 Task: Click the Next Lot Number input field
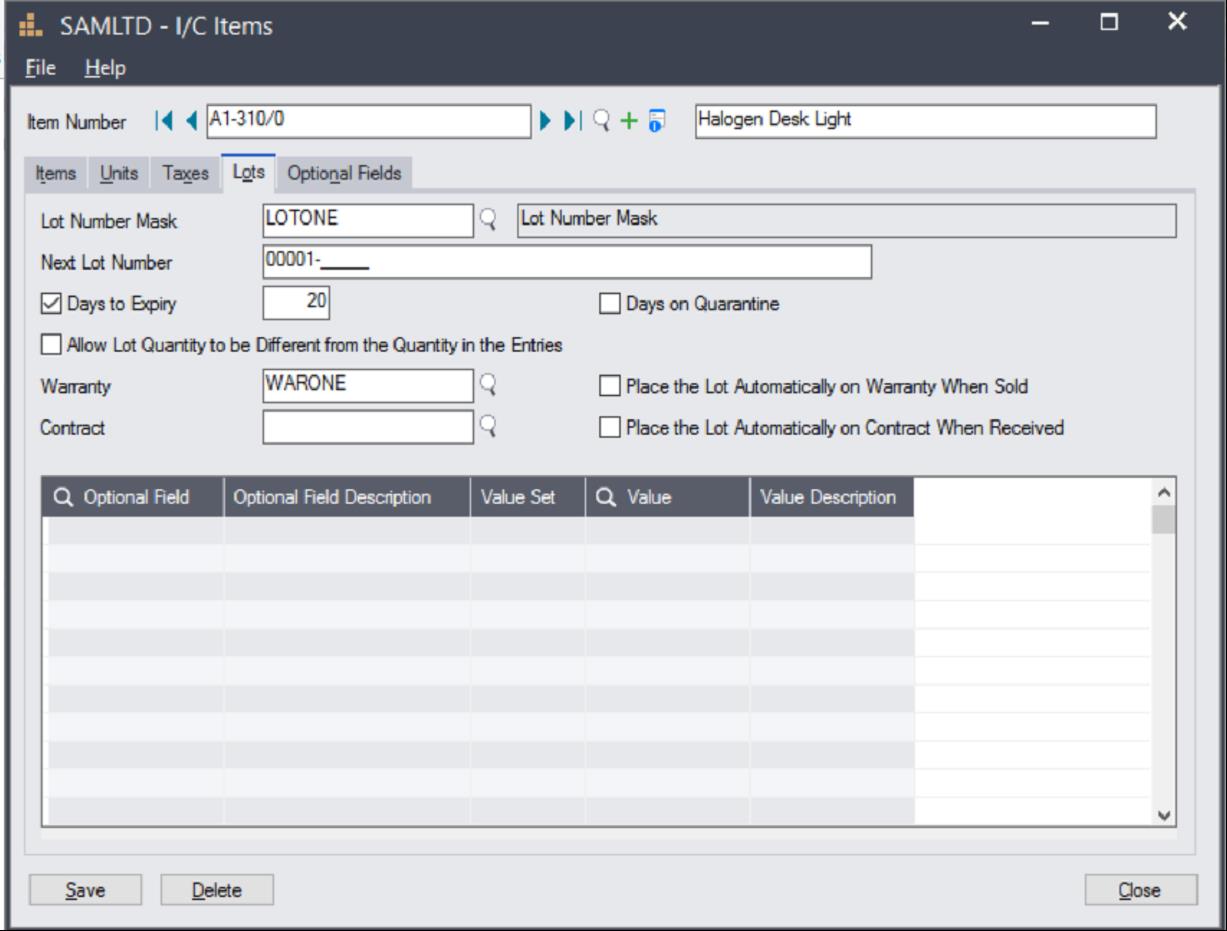click(x=566, y=262)
